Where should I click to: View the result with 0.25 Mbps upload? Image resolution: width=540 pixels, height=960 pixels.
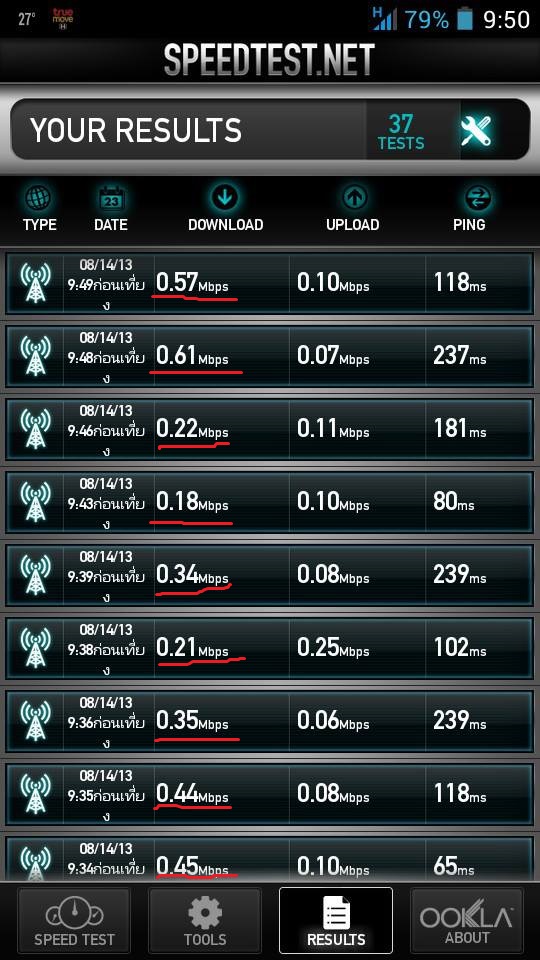(x=270, y=648)
